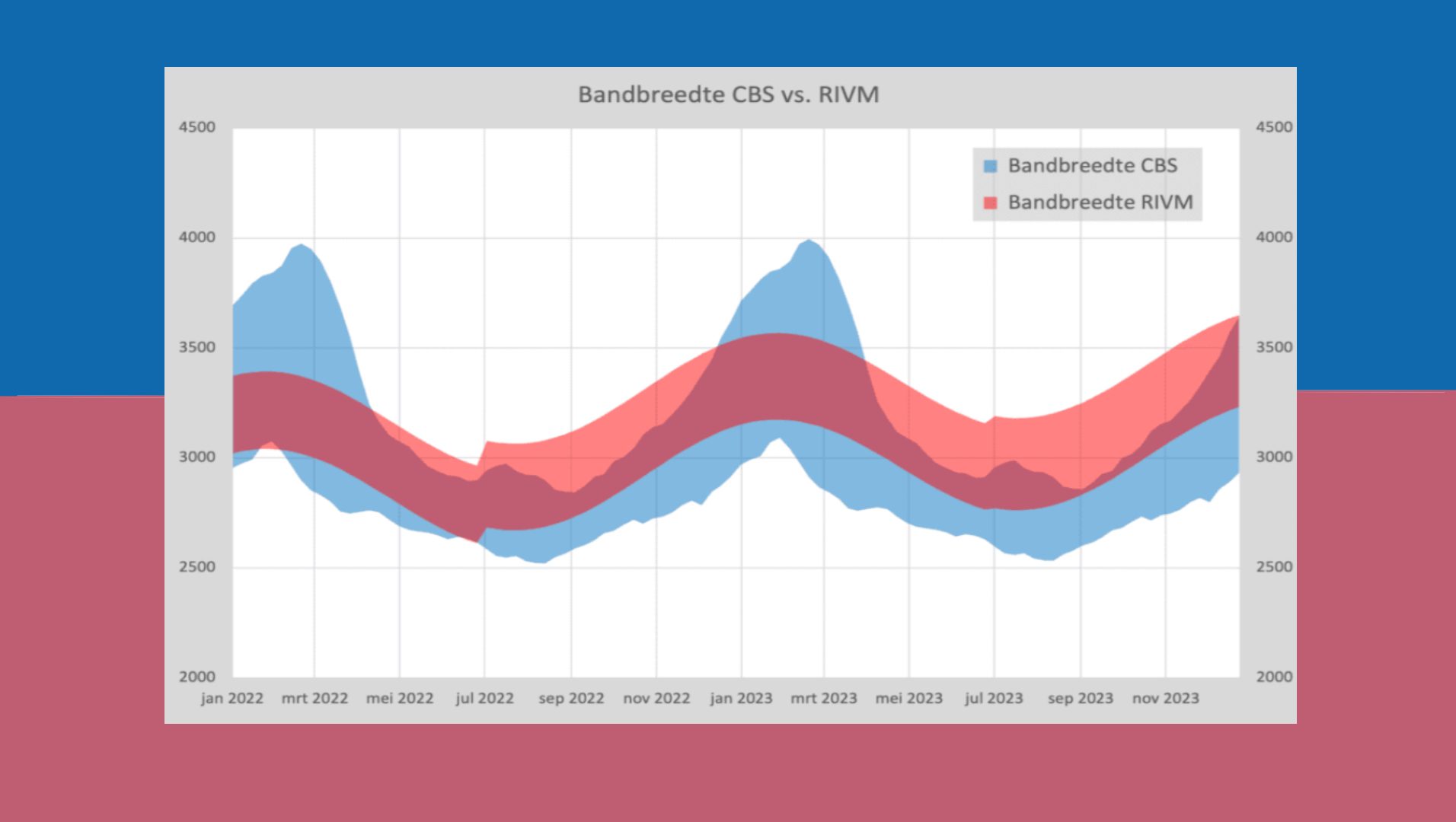Screen dimensions: 1456x822
Task: Select the mrt 2022 x-axis label
Action: pos(315,698)
